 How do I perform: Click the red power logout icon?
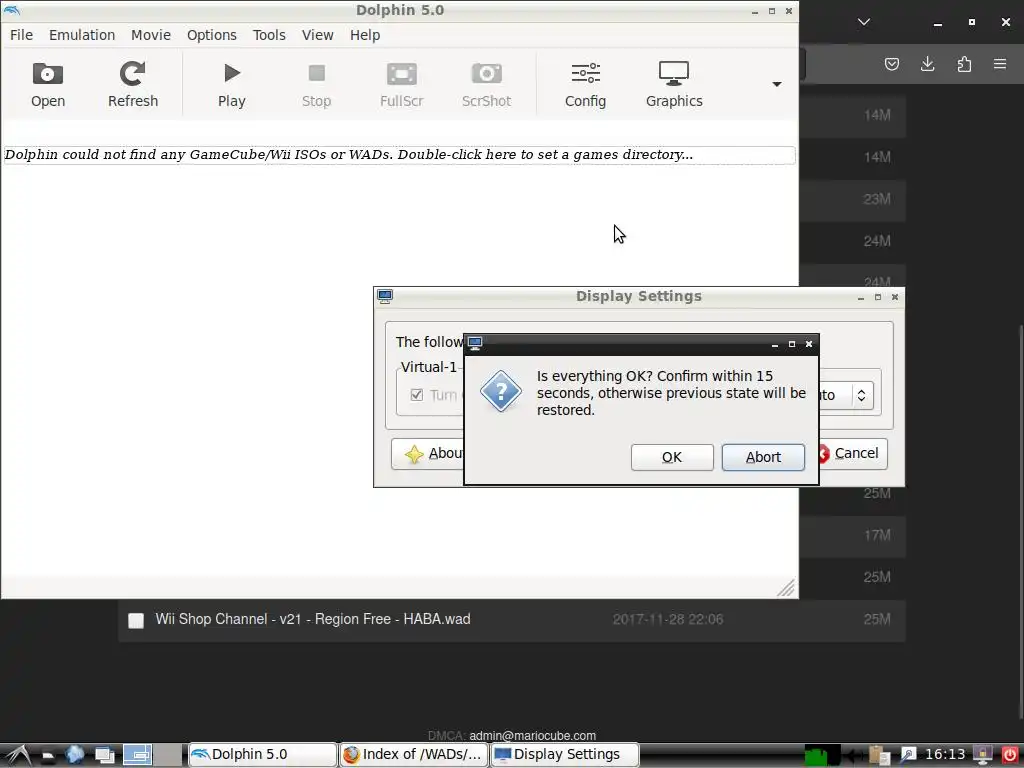1009,755
